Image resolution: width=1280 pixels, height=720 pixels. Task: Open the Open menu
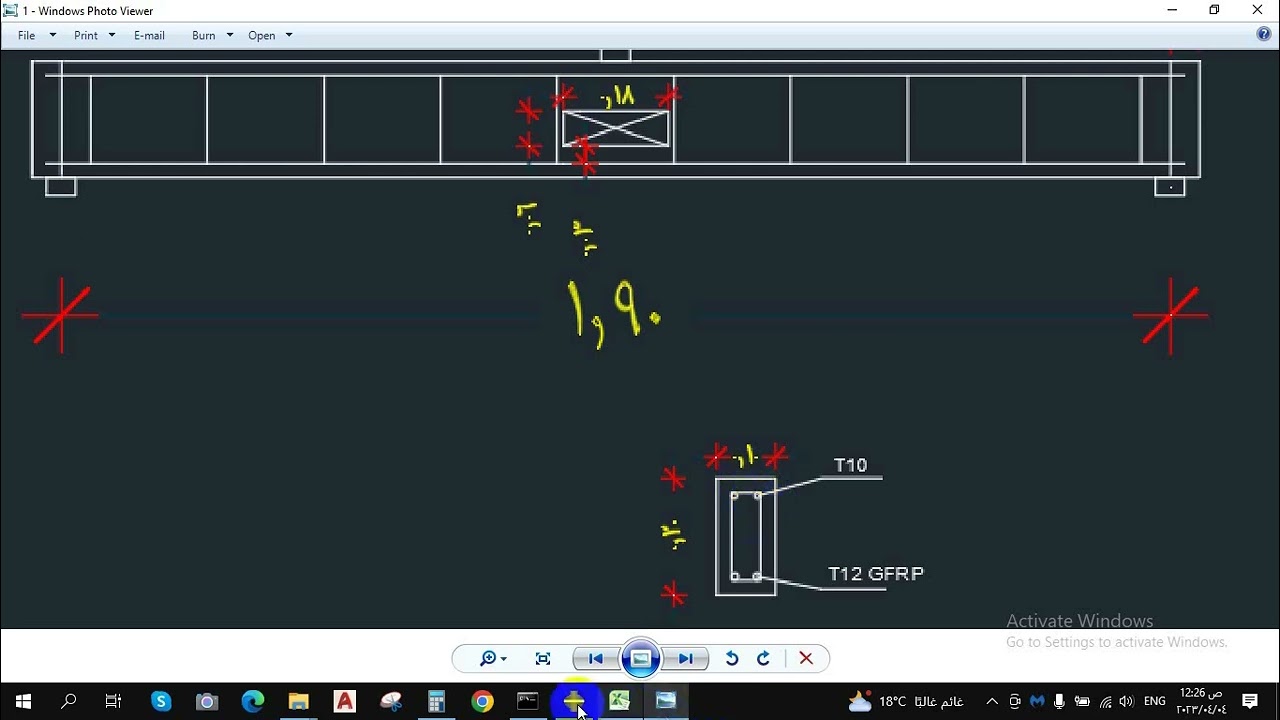point(262,35)
